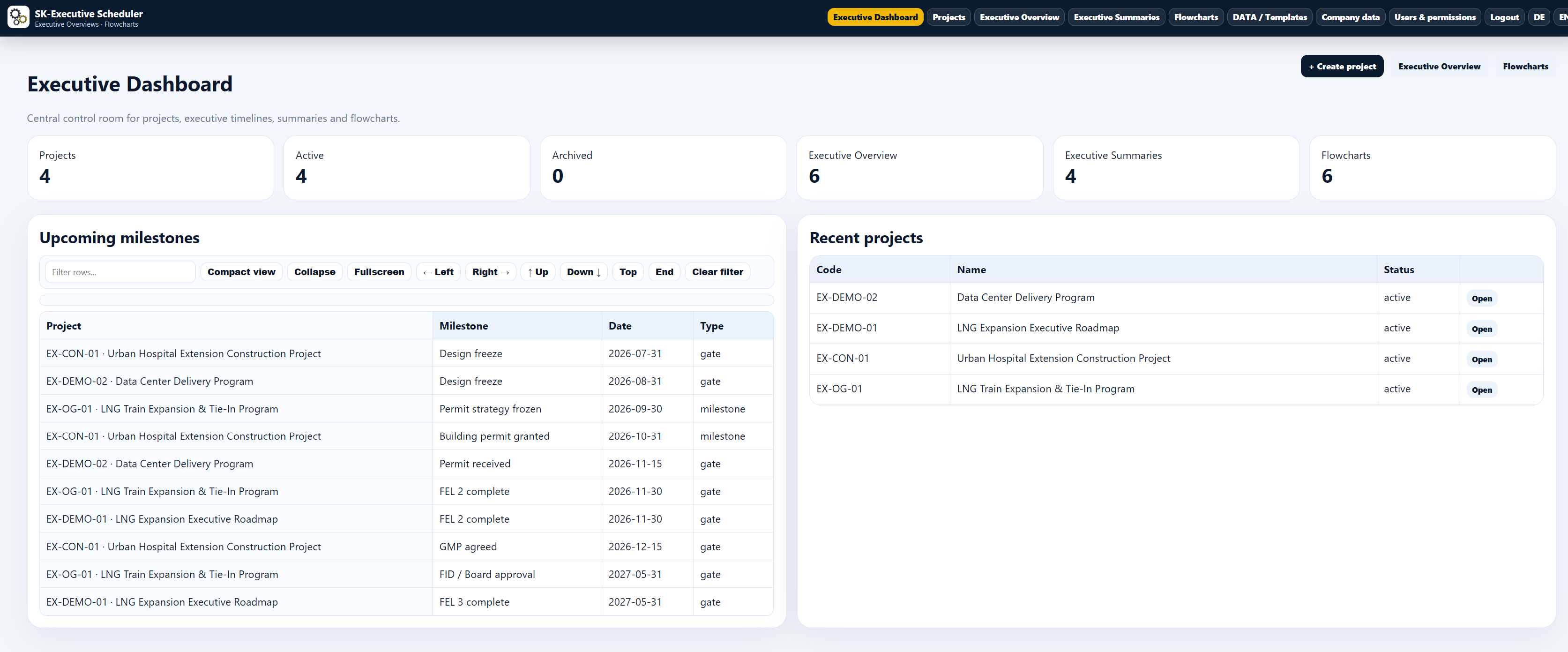Image resolution: width=1568 pixels, height=652 pixels.
Task: Open the Projects menu item
Action: (x=948, y=17)
